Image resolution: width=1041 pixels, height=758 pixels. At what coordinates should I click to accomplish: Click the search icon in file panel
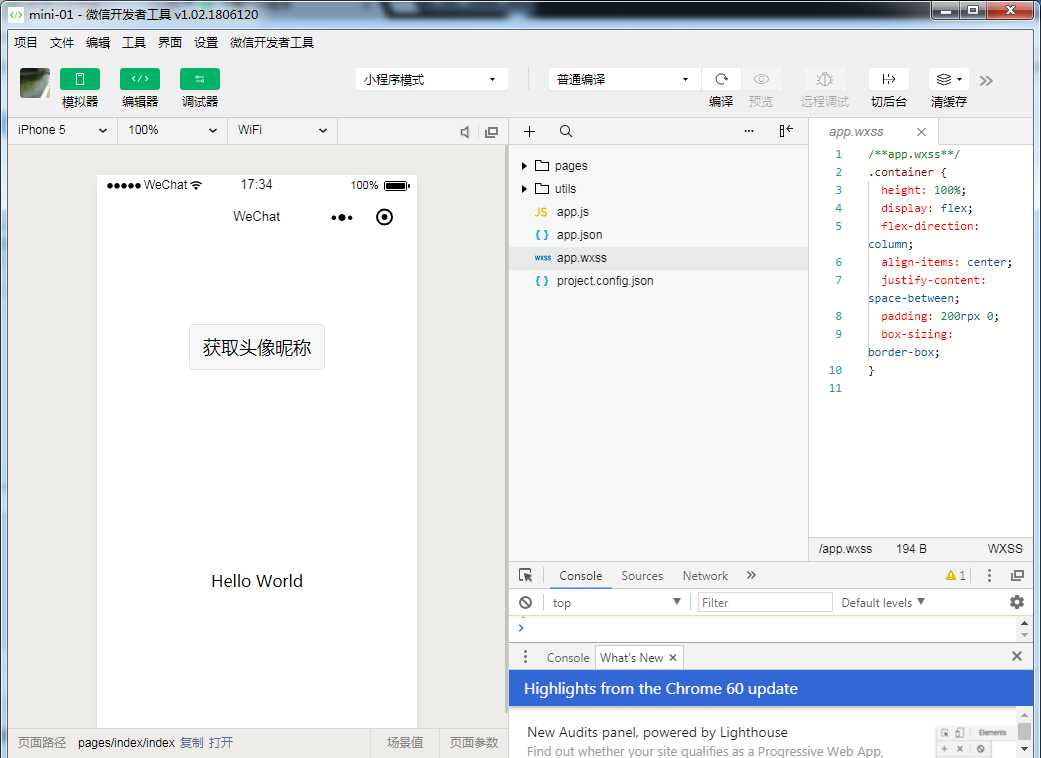(x=566, y=131)
